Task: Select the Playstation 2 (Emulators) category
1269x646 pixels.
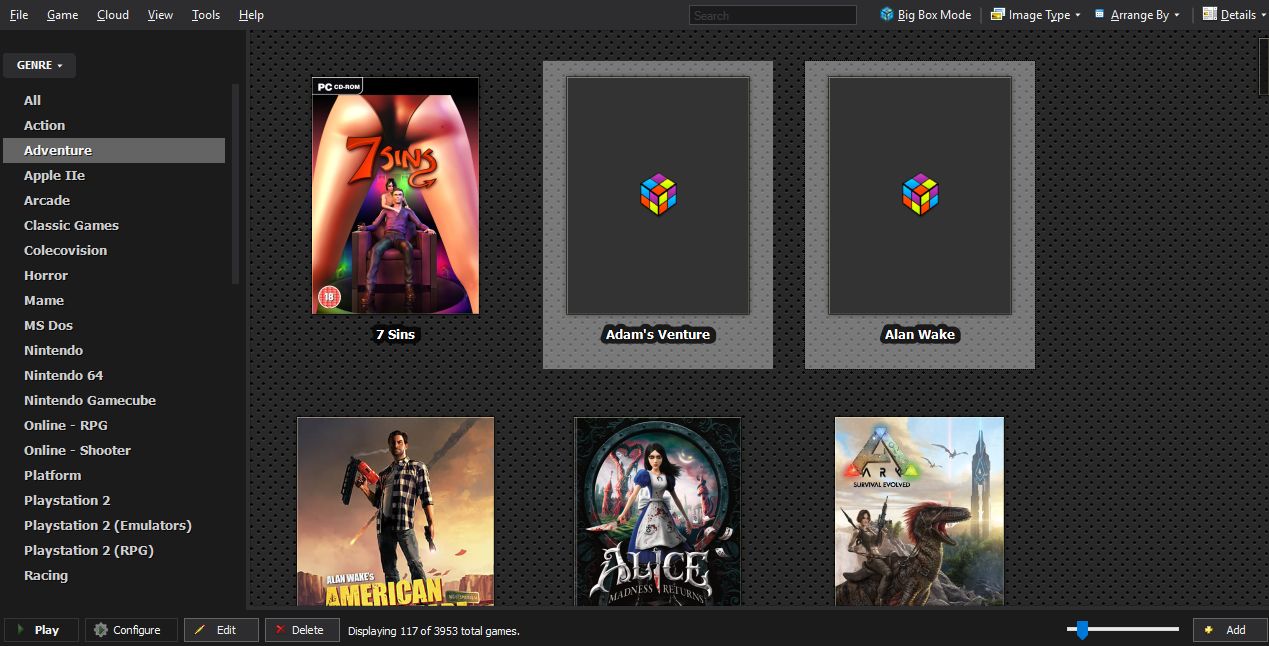Action: pos(114,525)
